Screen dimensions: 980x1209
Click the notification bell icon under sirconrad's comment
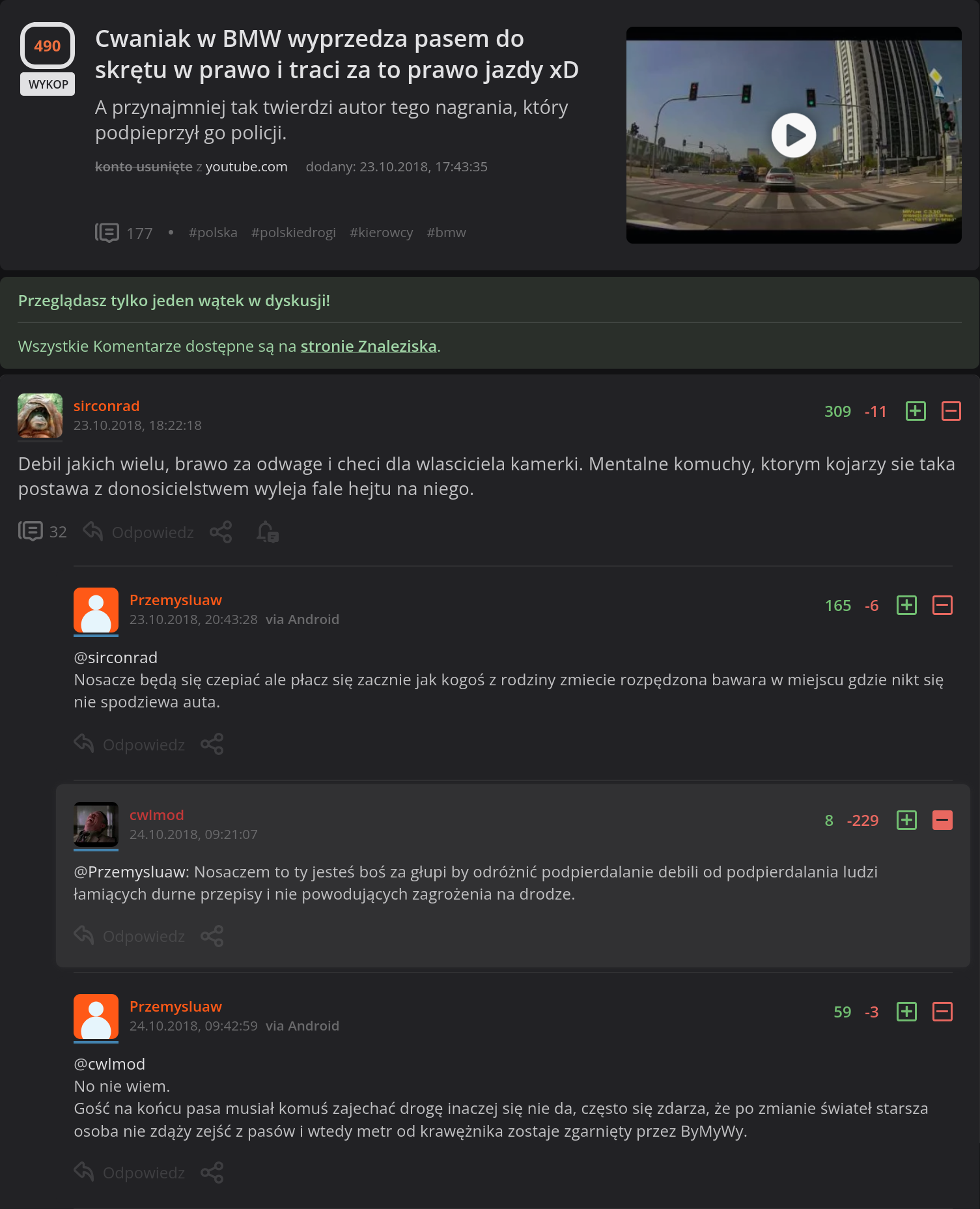point(267,532)
